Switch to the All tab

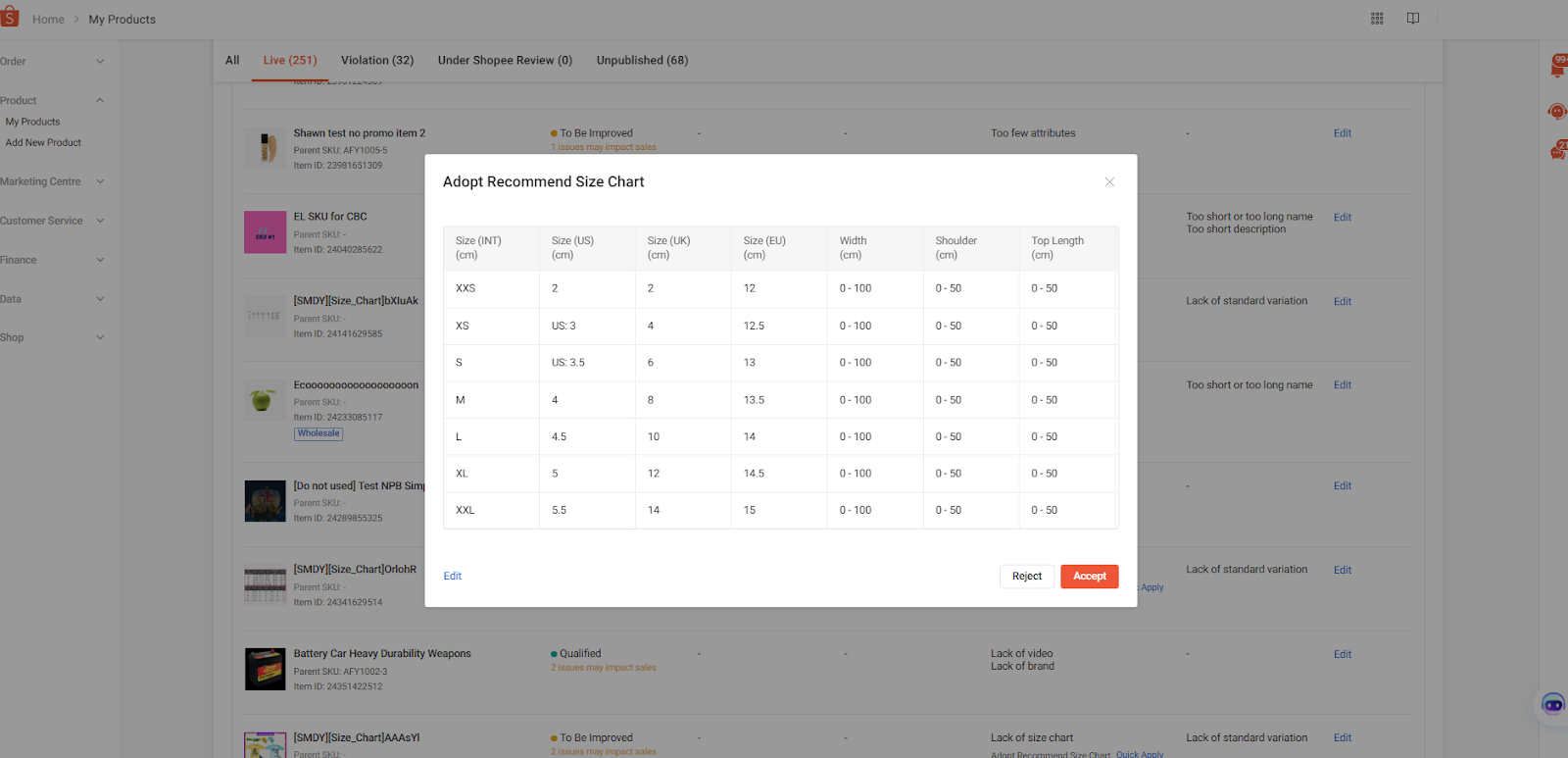point(232,61)
